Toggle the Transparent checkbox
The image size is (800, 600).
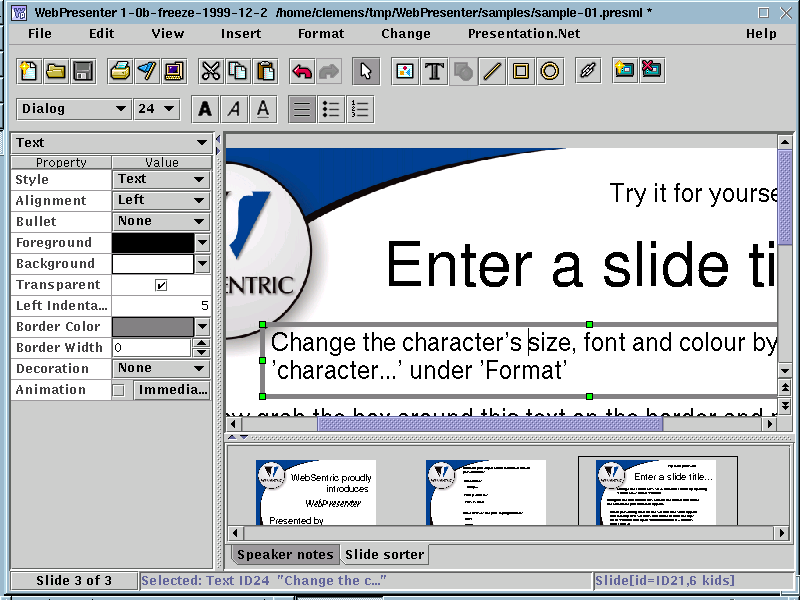click(161, 285)
